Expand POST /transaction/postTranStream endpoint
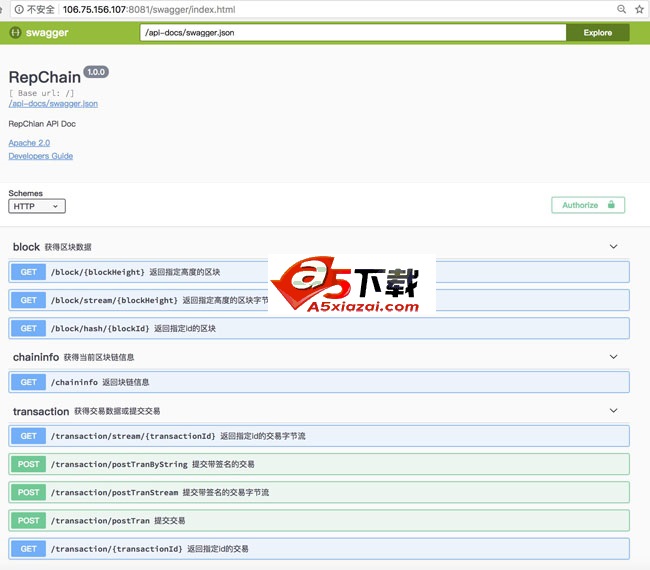This screenshot has width=650, height=570. point(319,492)
